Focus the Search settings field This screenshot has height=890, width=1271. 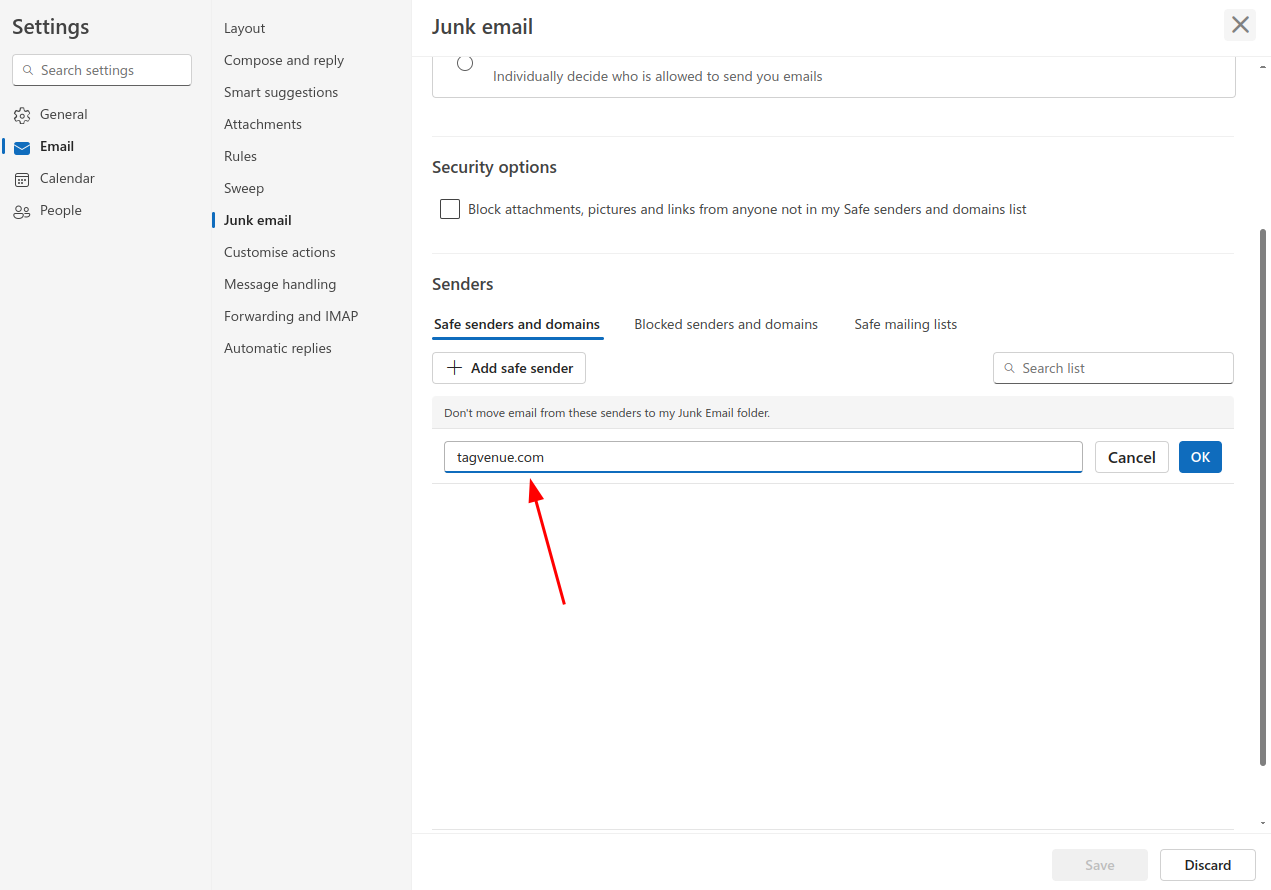(102, 70)
